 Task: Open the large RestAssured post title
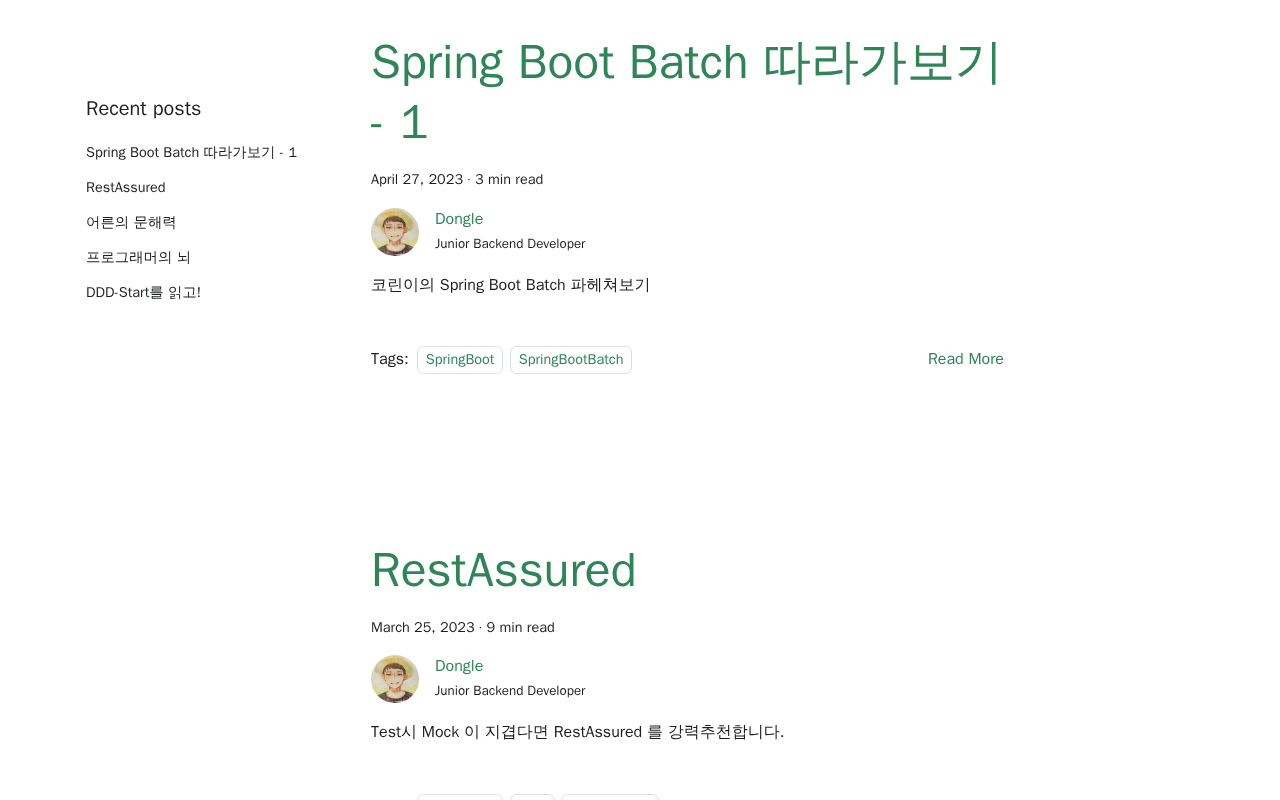click(x=503, y=570)
